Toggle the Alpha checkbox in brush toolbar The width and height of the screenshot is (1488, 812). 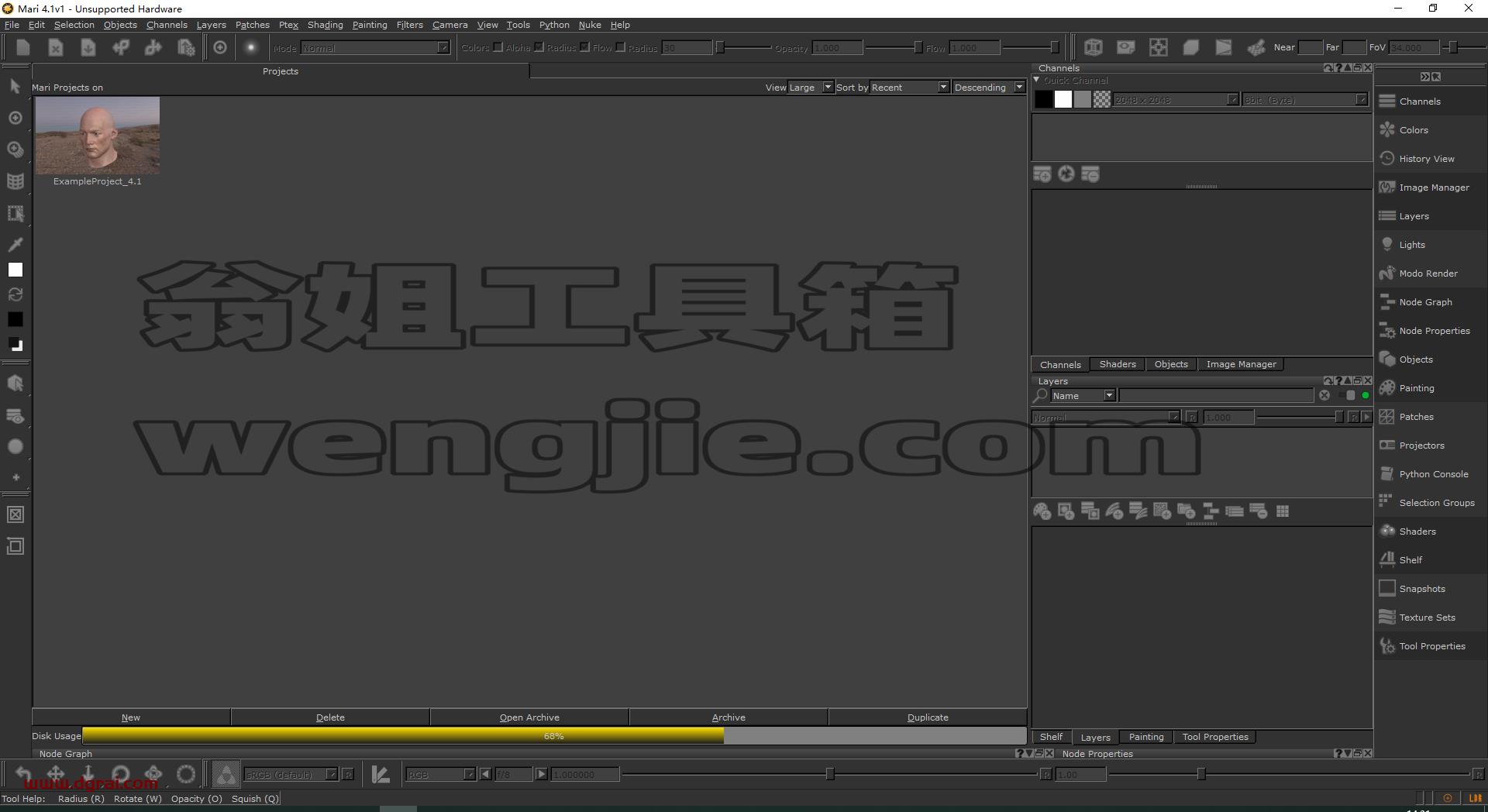tap(539, 47)
